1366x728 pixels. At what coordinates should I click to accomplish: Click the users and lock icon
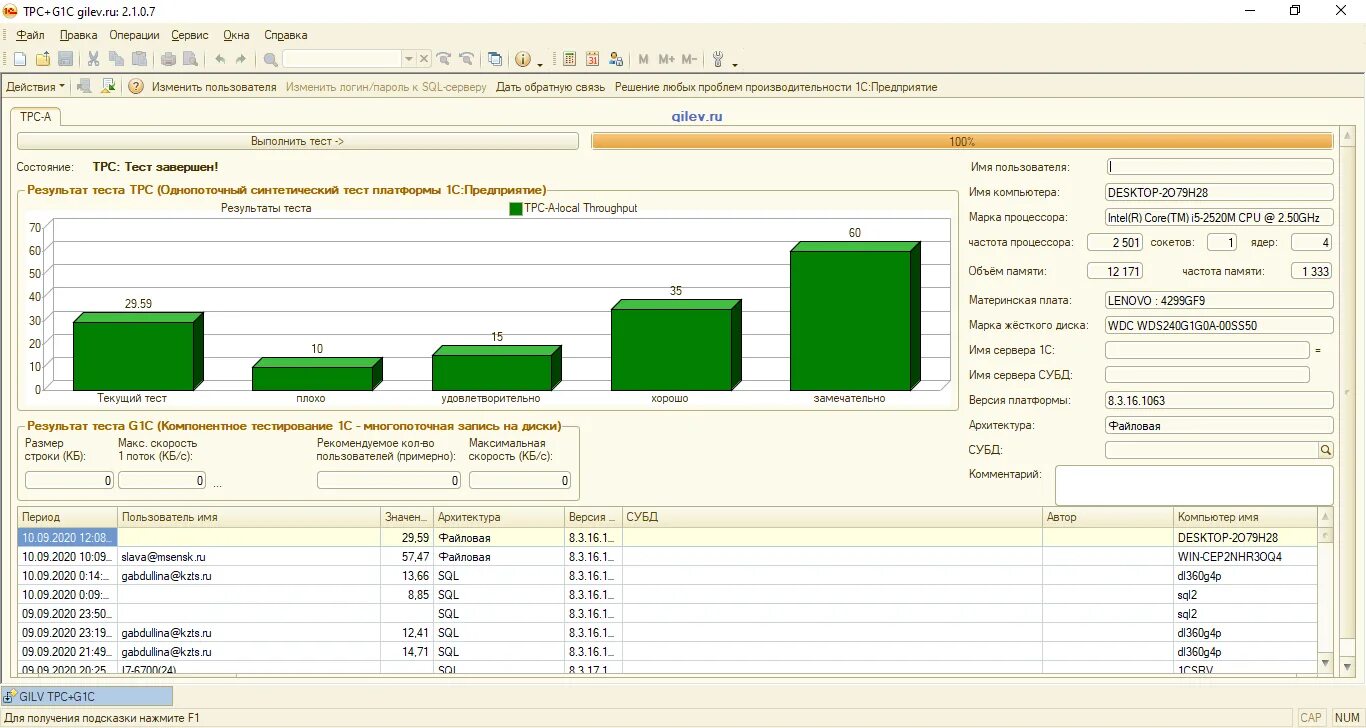[x=616, y=59]
